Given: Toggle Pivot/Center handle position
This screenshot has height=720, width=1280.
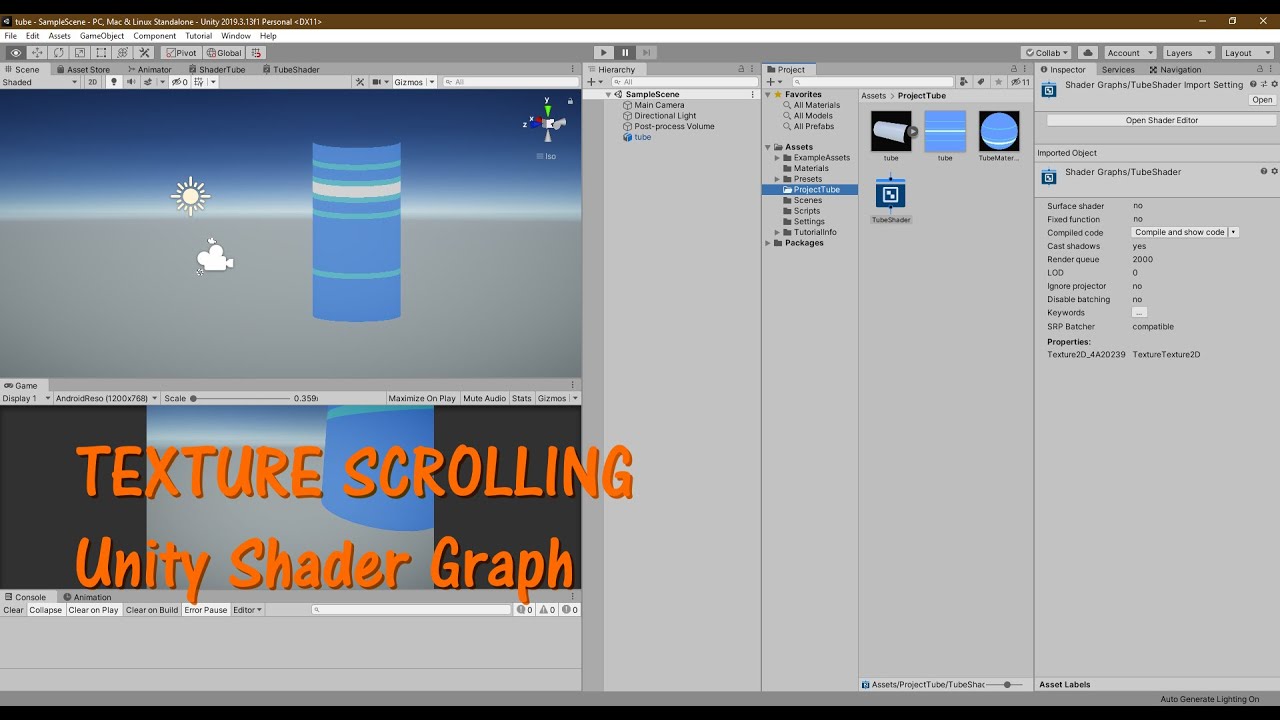Looking at the screenshot, I should pos(181,53).
